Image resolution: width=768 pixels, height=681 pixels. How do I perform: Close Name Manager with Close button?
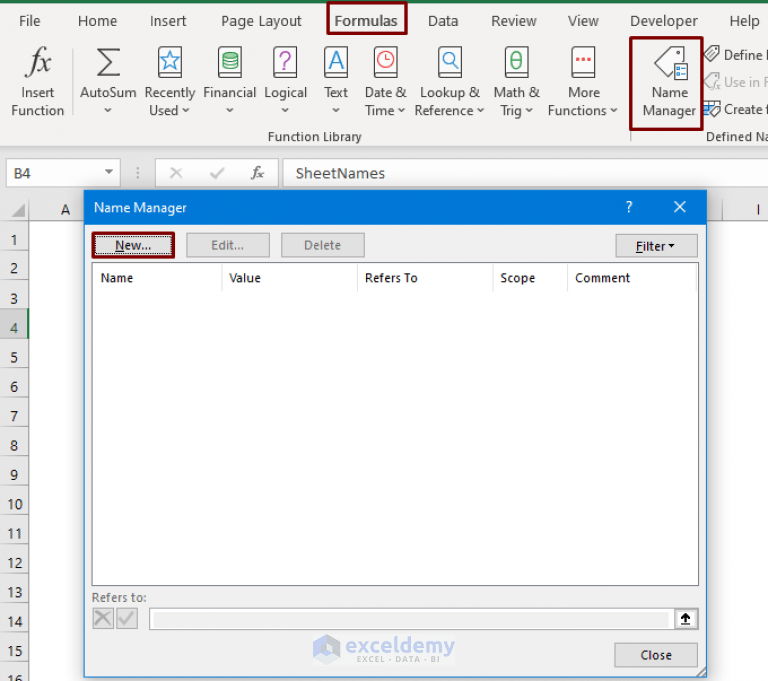pos(656,655)
